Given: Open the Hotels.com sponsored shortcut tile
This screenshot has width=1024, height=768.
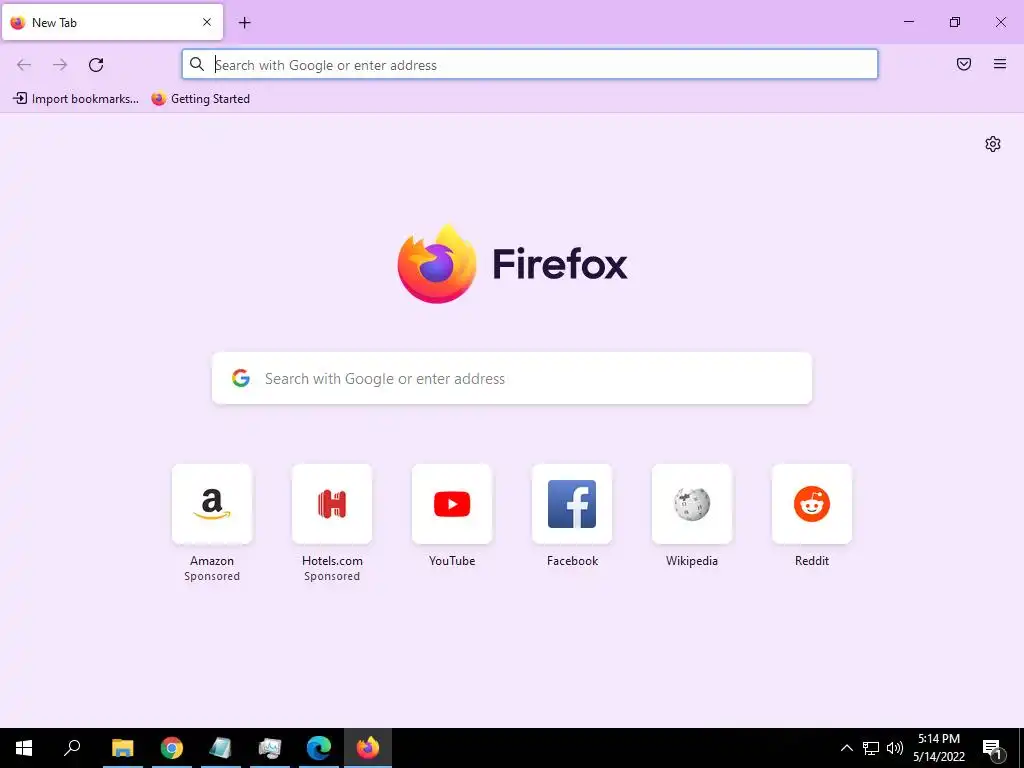Looking at the screenshot, I should (332, 504).
